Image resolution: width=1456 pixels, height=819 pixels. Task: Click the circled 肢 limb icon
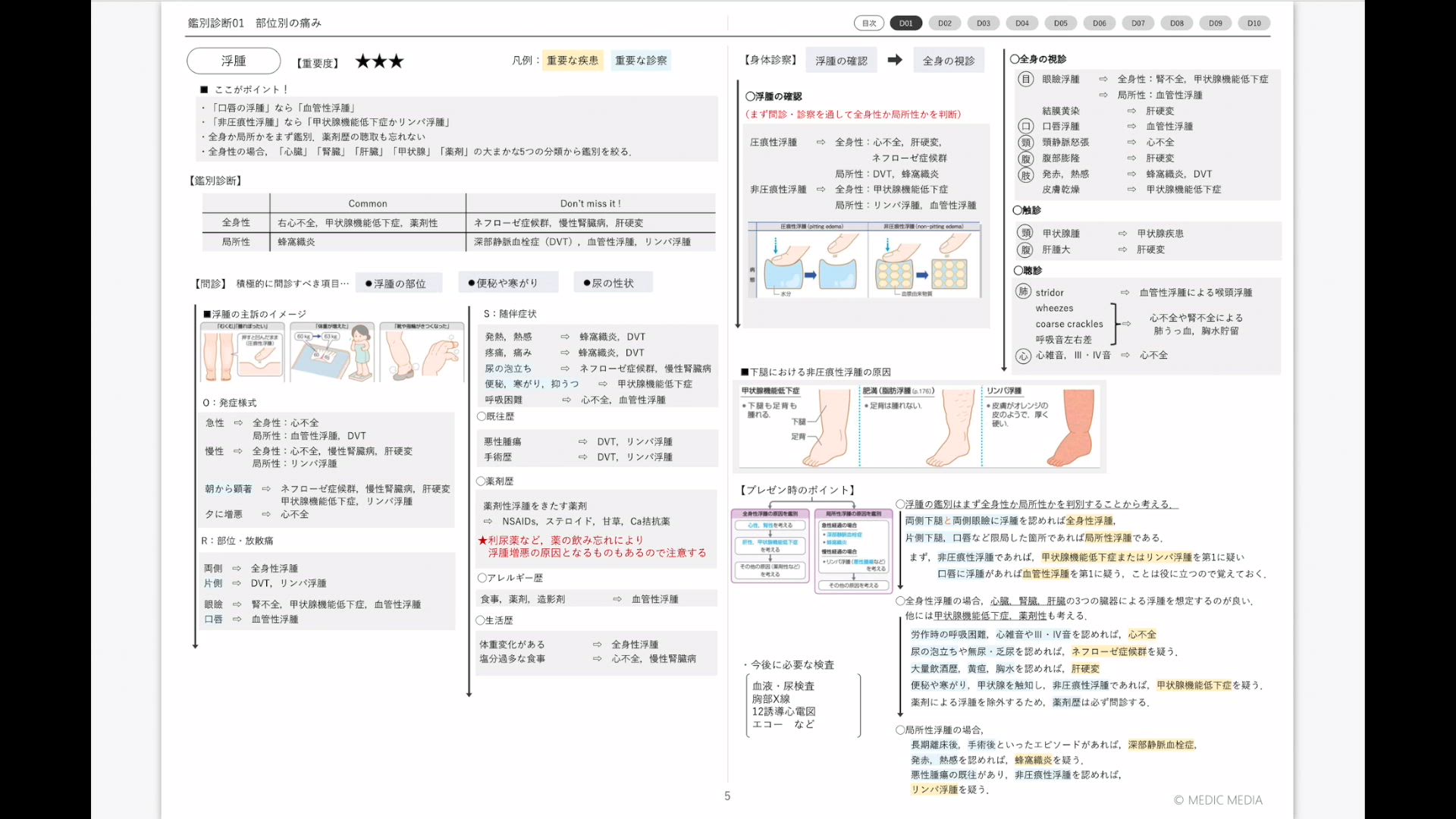click(1025, 174)
